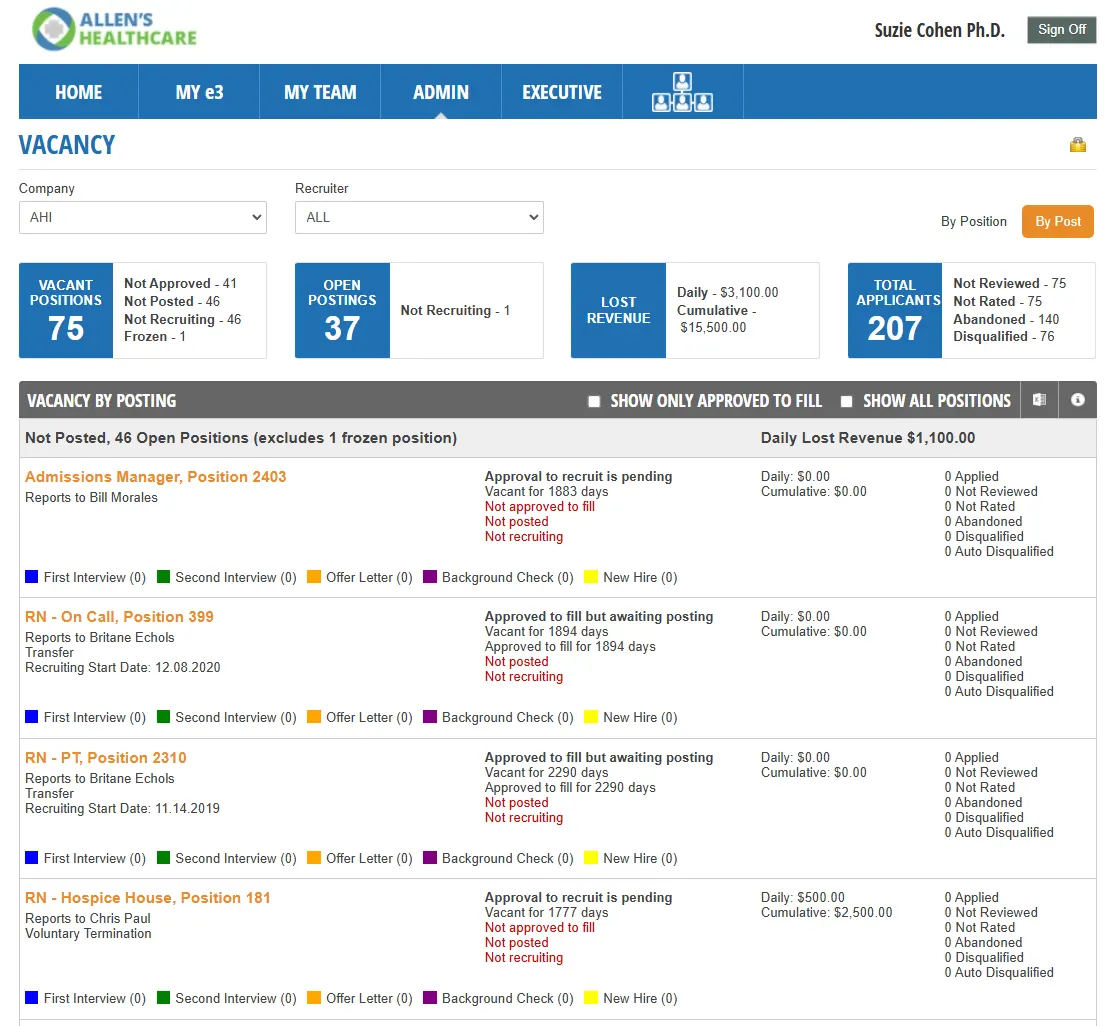Enable Show Only Approved To Fill
Viewport: 1117px width, 1026px height.
pyautogui.click(x=594, y=400)
